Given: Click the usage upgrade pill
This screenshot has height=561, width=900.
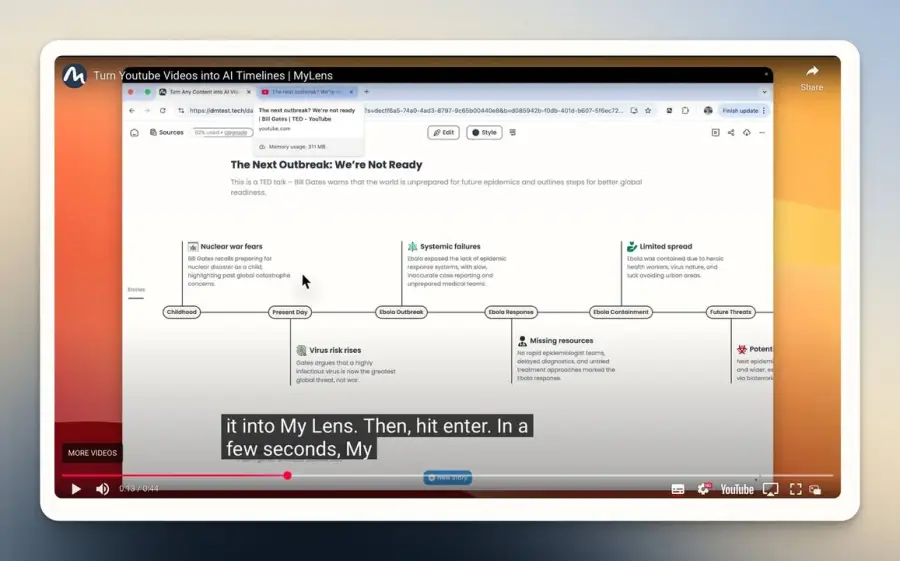Looking at the screenshot, I should 222,133.
